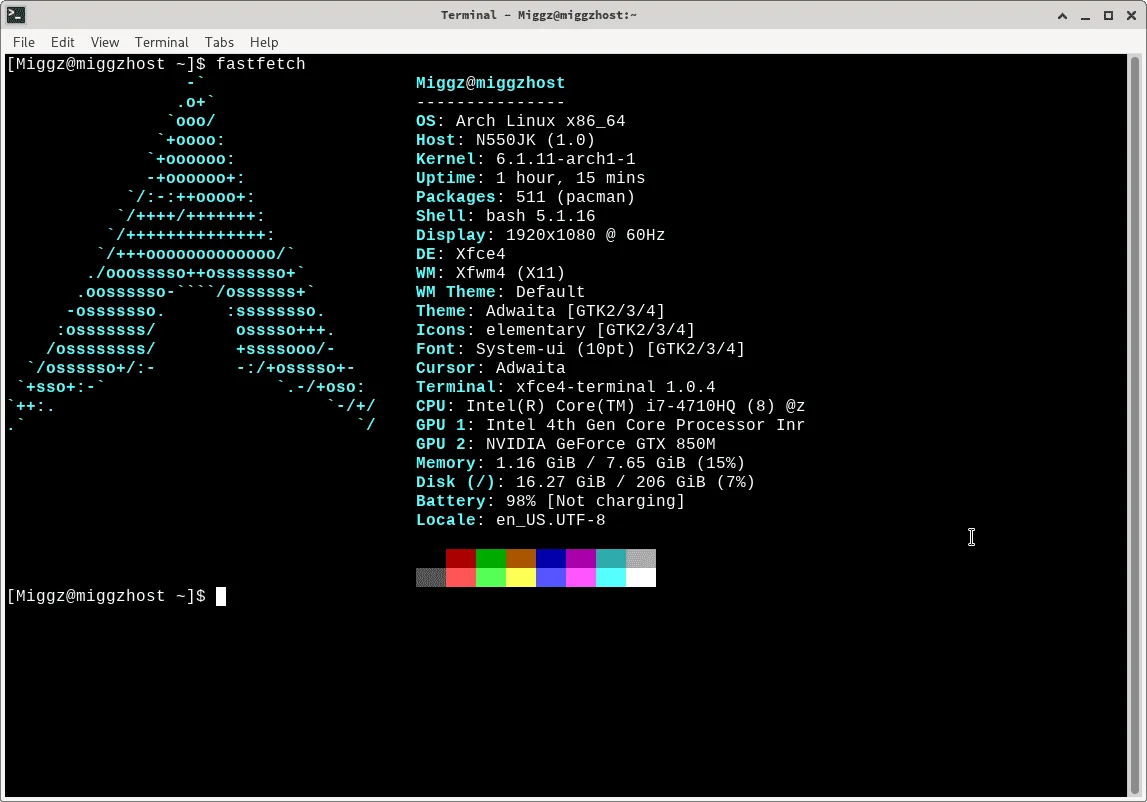Click the 'WM: Xfwm4 (X11)' line
Image resolution: width=1147 pixels, height=802 pixels.
pos(490,273)
